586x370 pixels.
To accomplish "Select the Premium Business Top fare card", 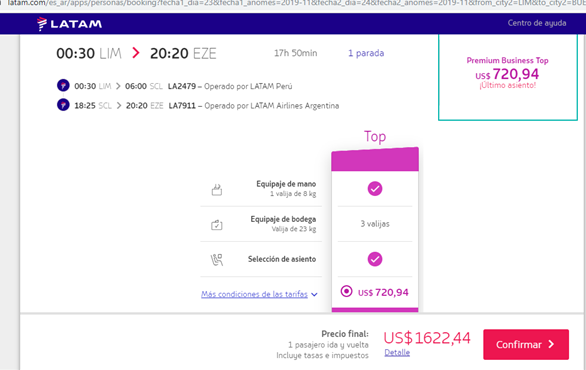I will 508,77.
